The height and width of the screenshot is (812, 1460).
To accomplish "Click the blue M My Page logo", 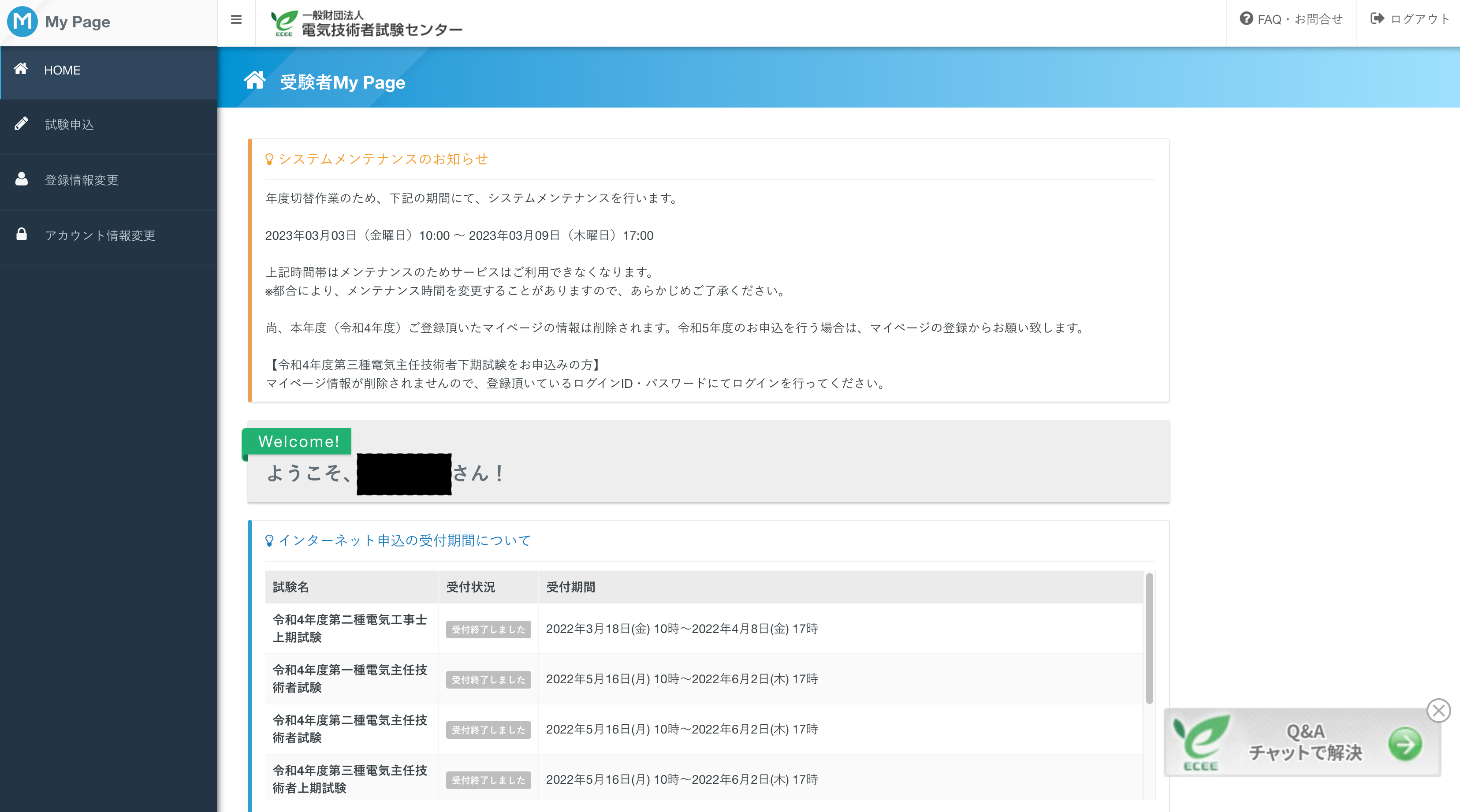I will pyautogui.click(x=22, y=22).
